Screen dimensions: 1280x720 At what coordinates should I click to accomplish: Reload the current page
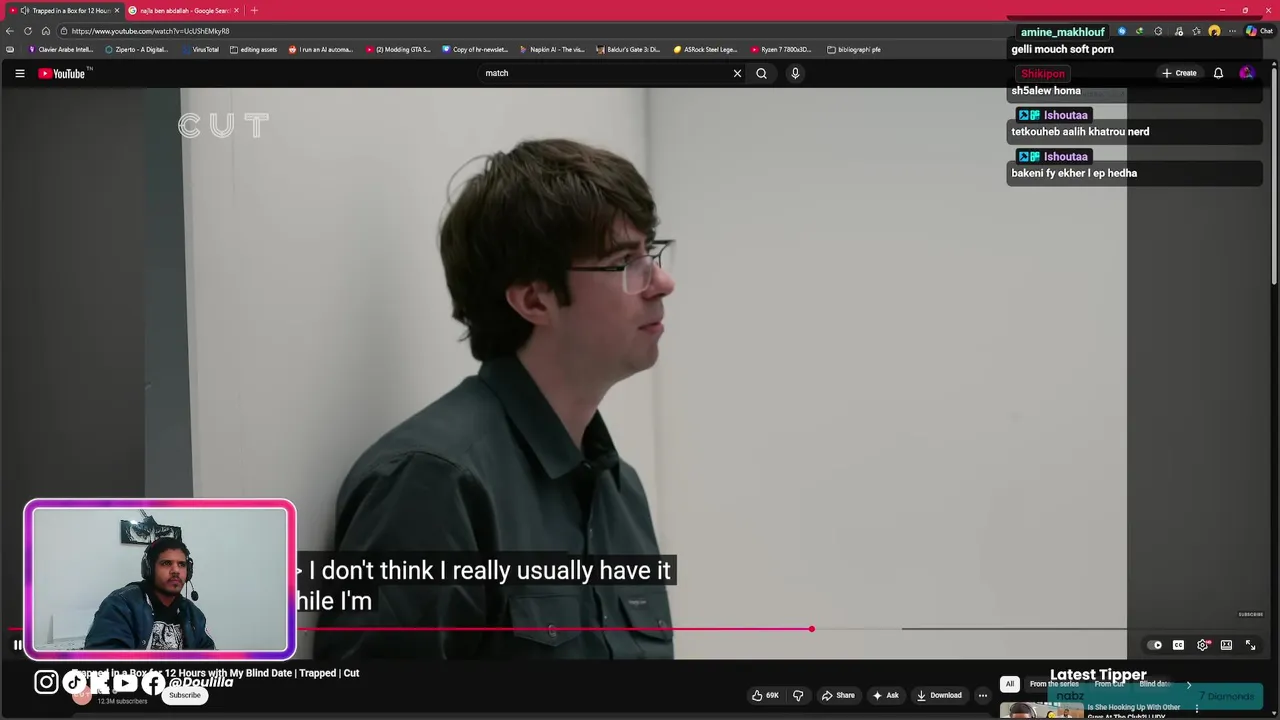pyautogui.click(x=28, y=31)
